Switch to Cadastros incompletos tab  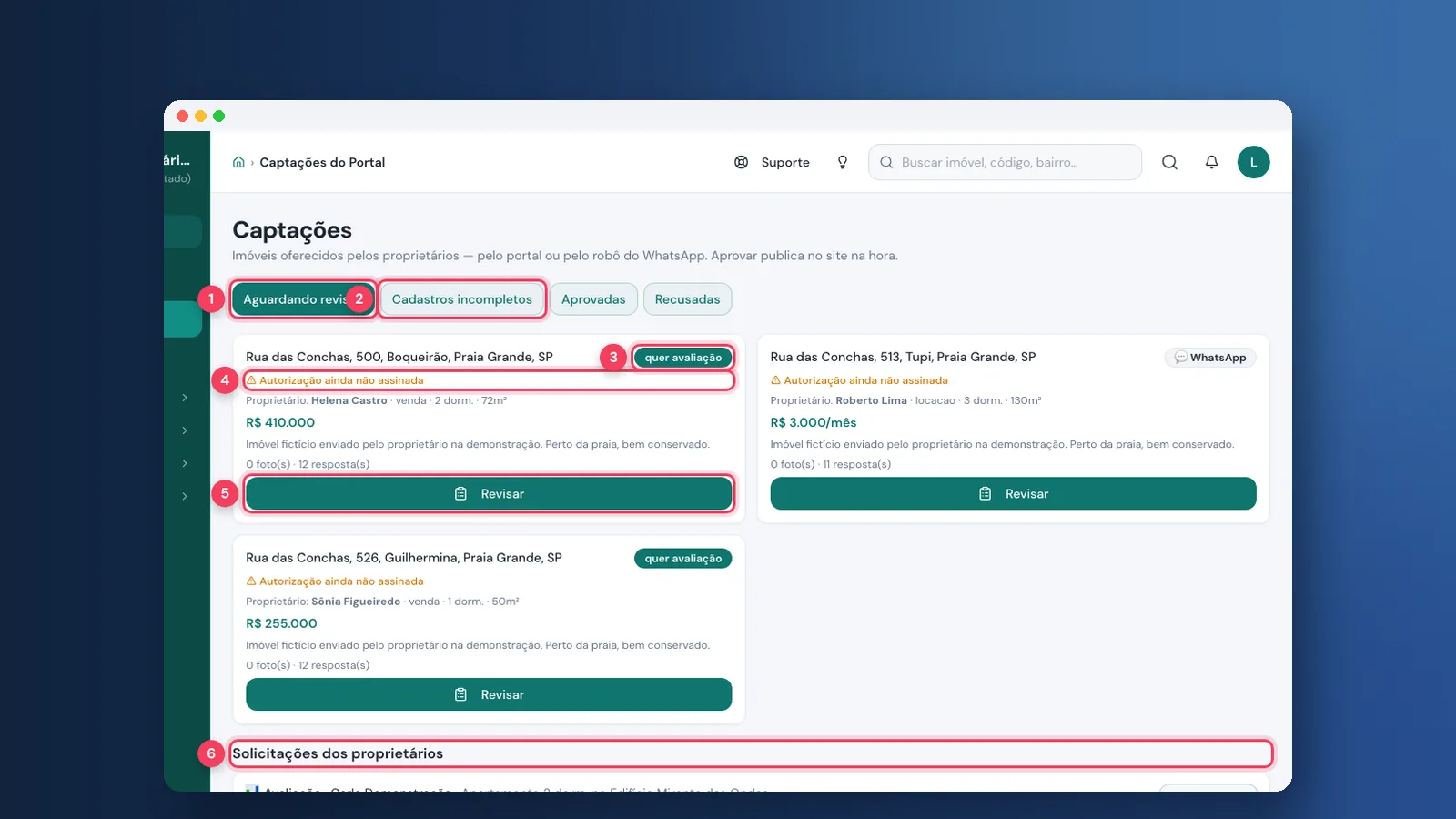(461, 299)
